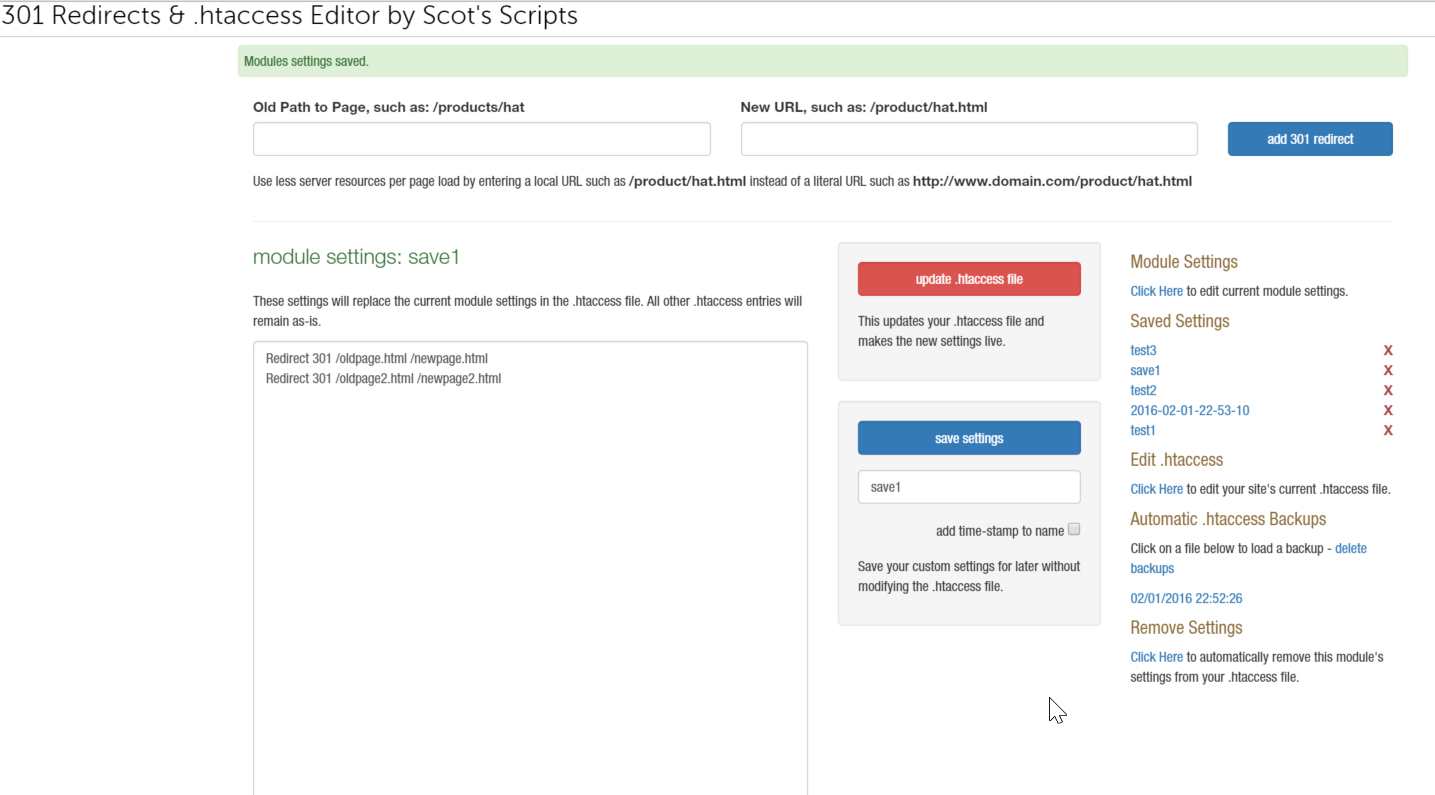Remove the test1 saved setting
Viewport: 1435px width, 795px height.
coord(1387,431)
